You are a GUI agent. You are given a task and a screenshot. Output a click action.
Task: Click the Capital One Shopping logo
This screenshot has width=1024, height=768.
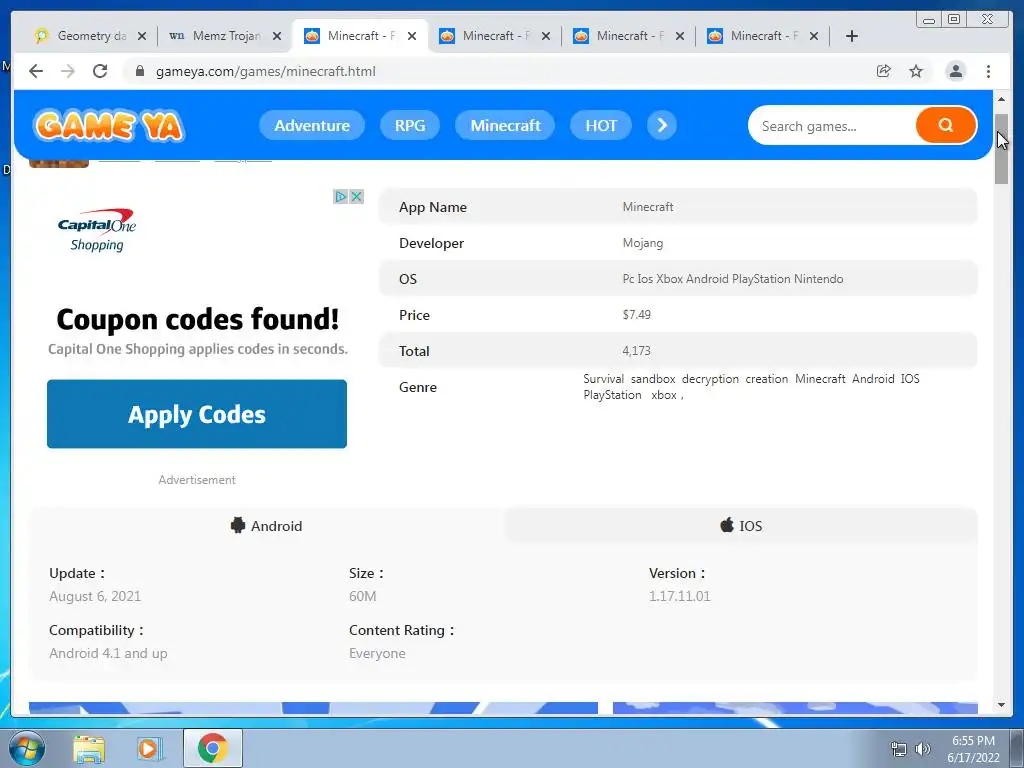pyautogui.click(x=97, y=231)
